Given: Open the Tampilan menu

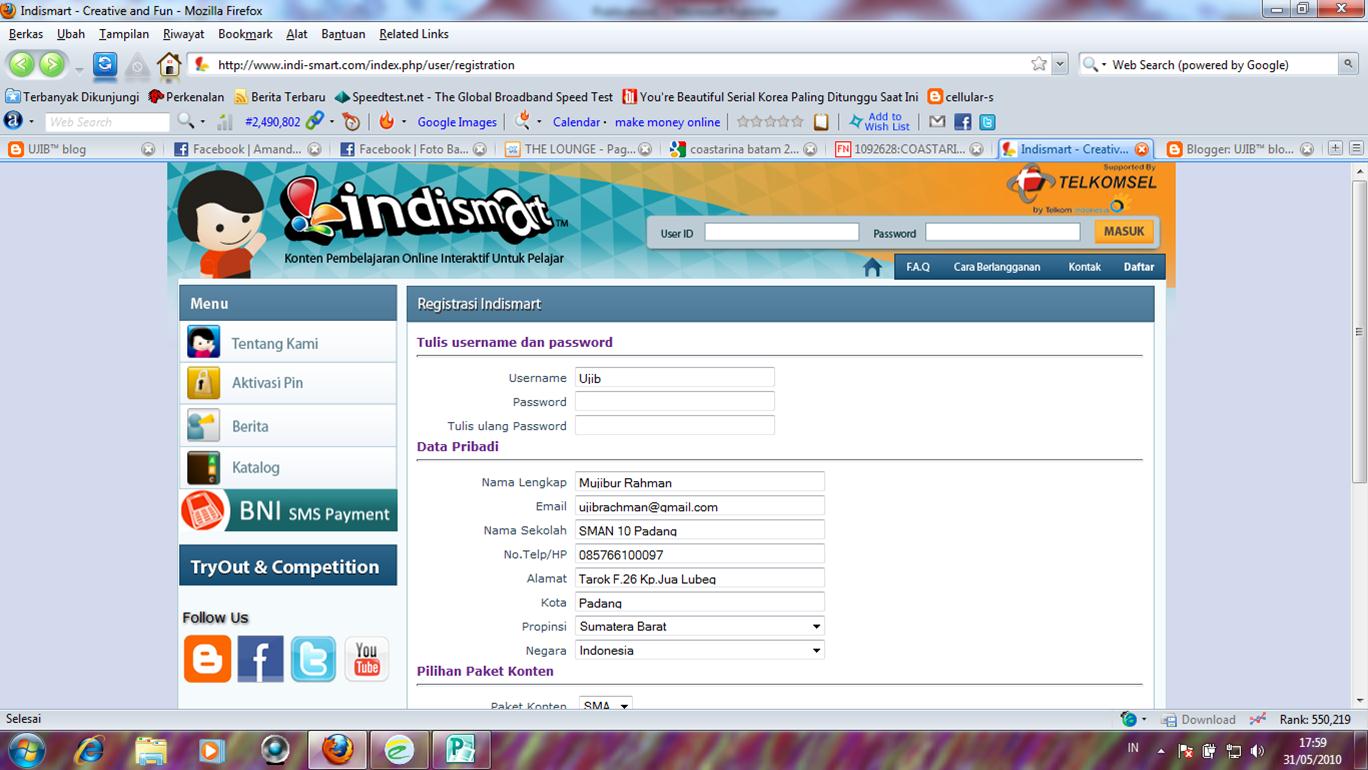Looking at the screenshot, I should (x=124, y=34).
